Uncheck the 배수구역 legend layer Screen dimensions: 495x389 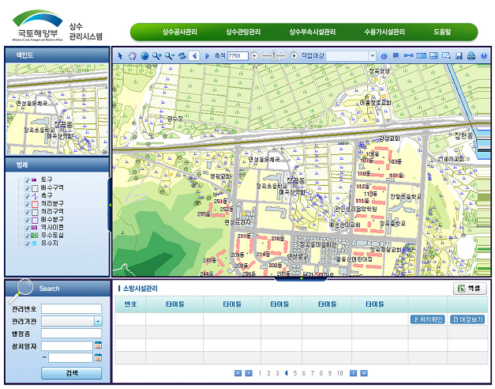pos(28,188)
